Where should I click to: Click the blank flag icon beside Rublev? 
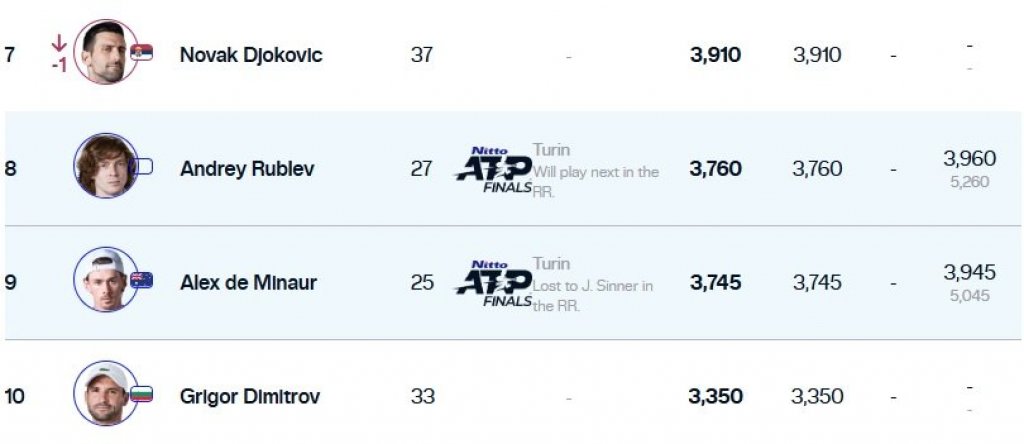coord(142,166)
